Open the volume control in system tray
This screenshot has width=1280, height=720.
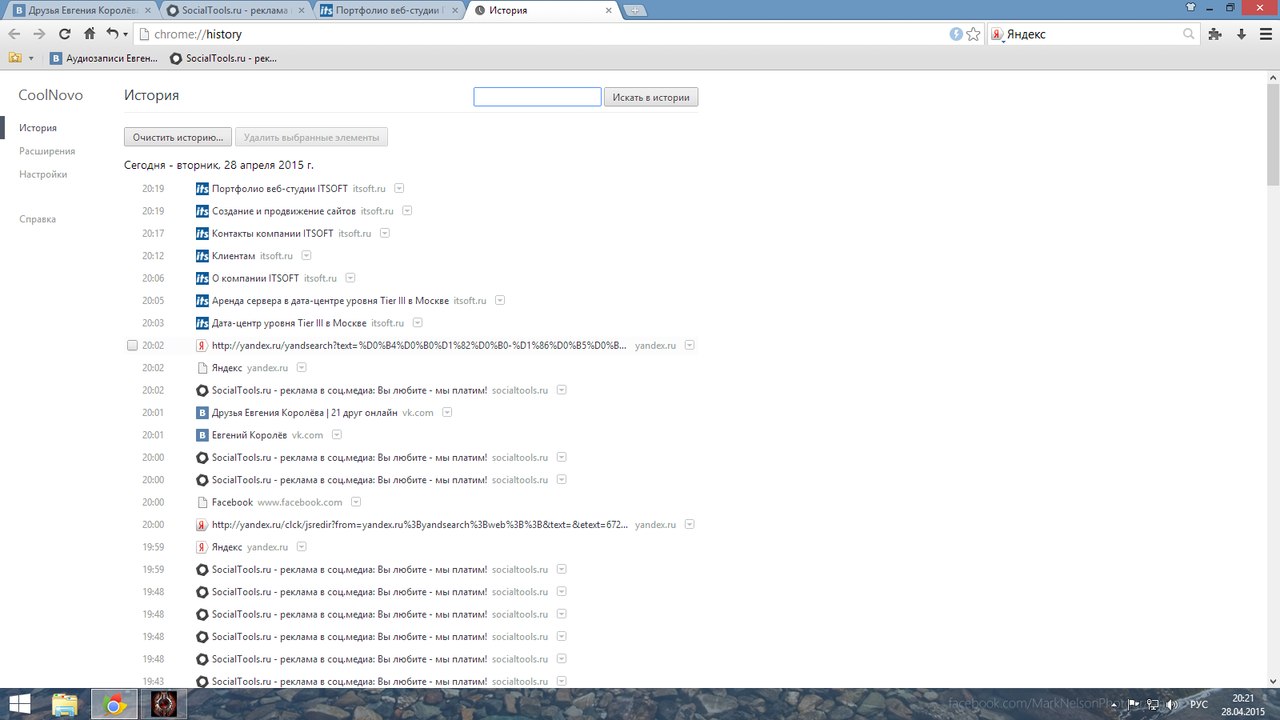coord(1171,704)
